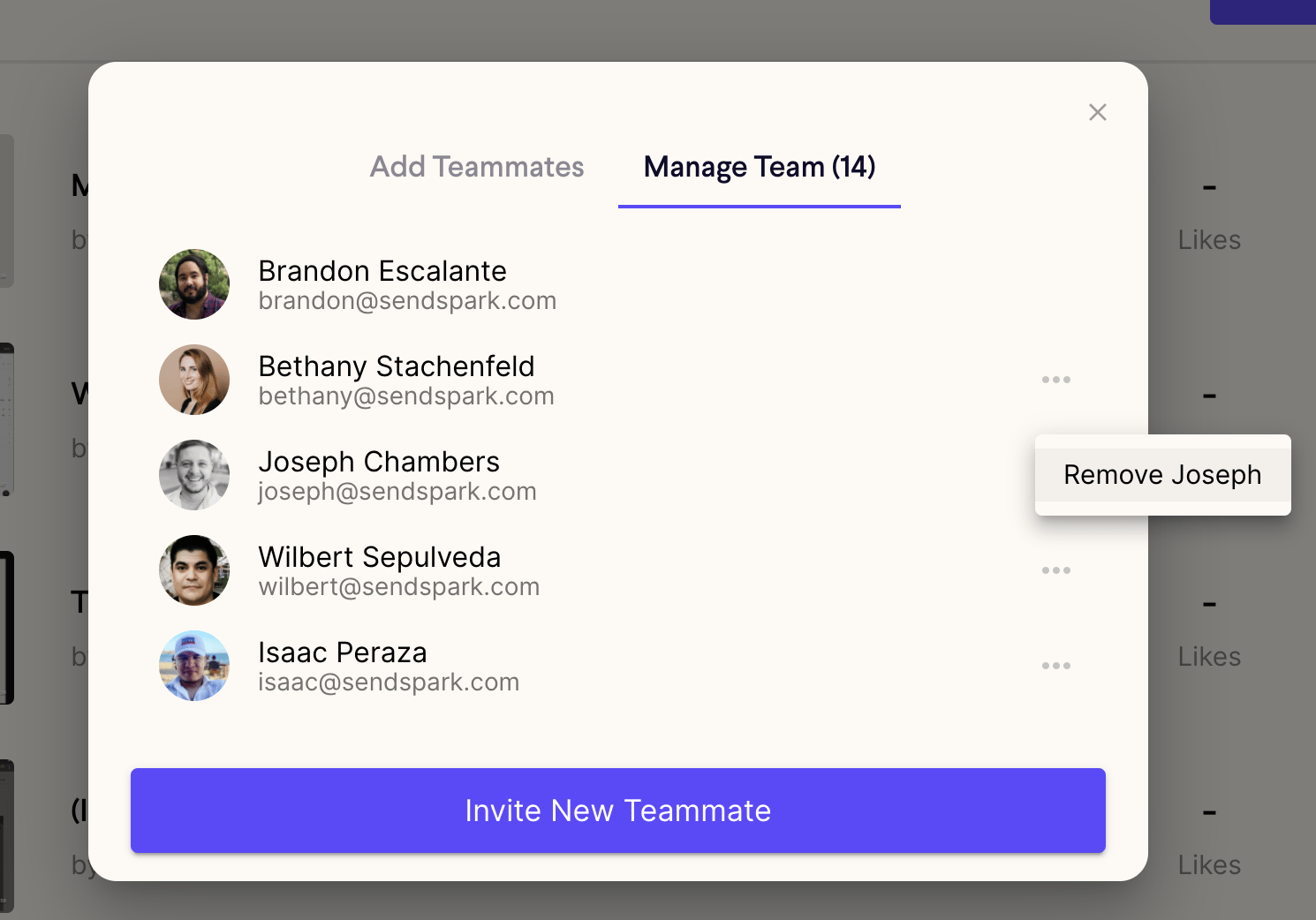Open options menu for Wilbert Sepulveda
Viewport: 1316px width, 920px height.
point(1056,570)
